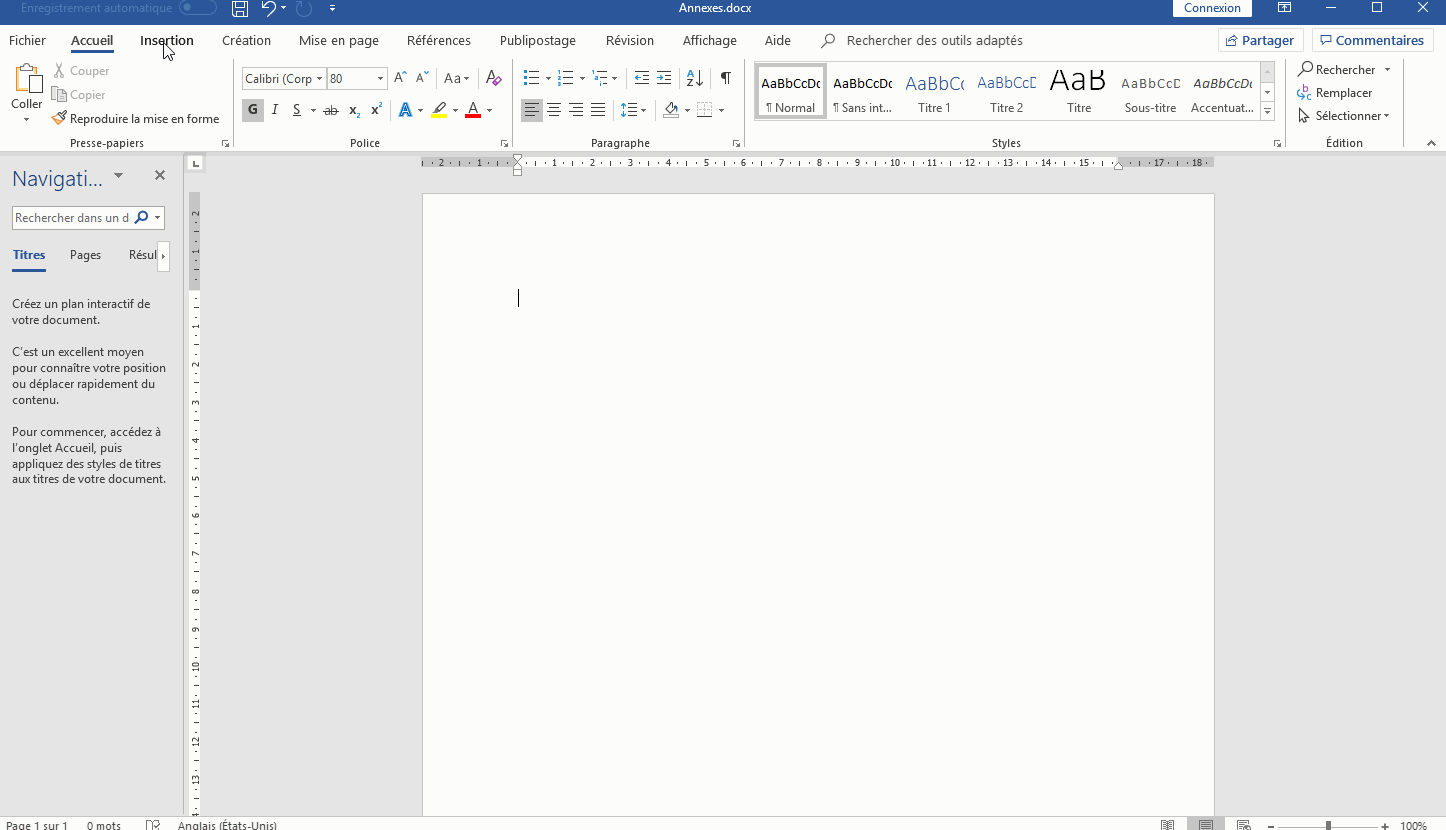Open line spacing options

pos(633,110)
